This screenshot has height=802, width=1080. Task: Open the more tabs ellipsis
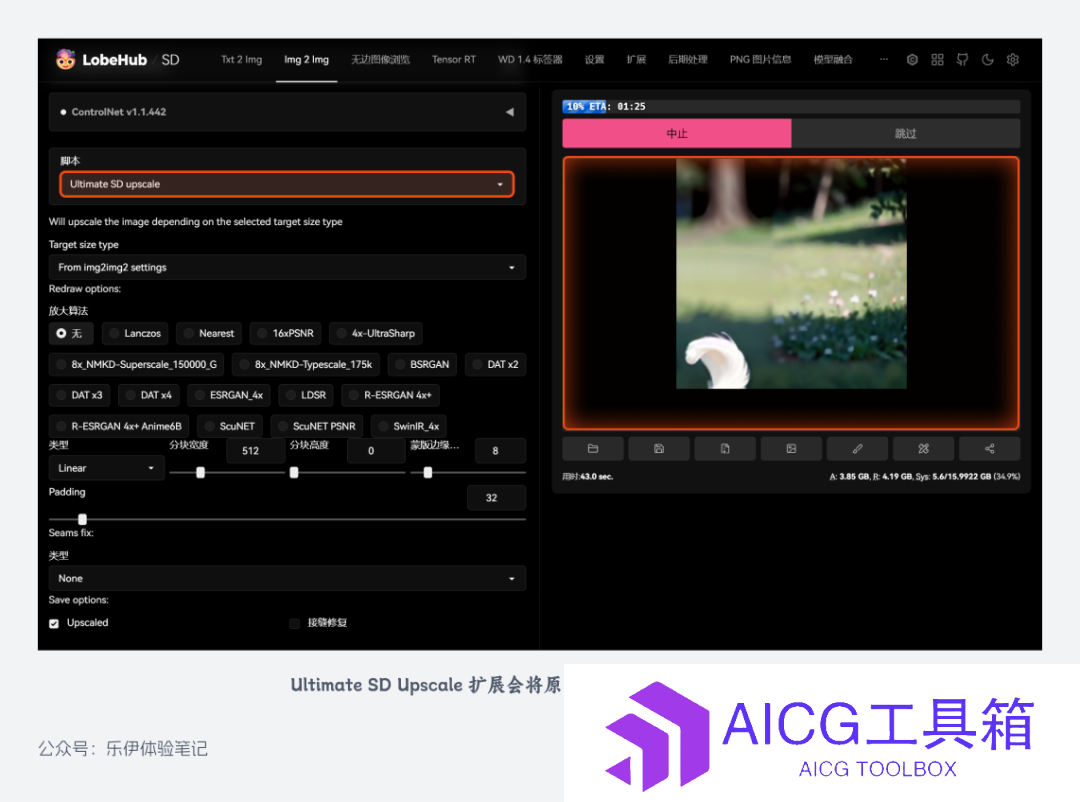coord(884,59)
